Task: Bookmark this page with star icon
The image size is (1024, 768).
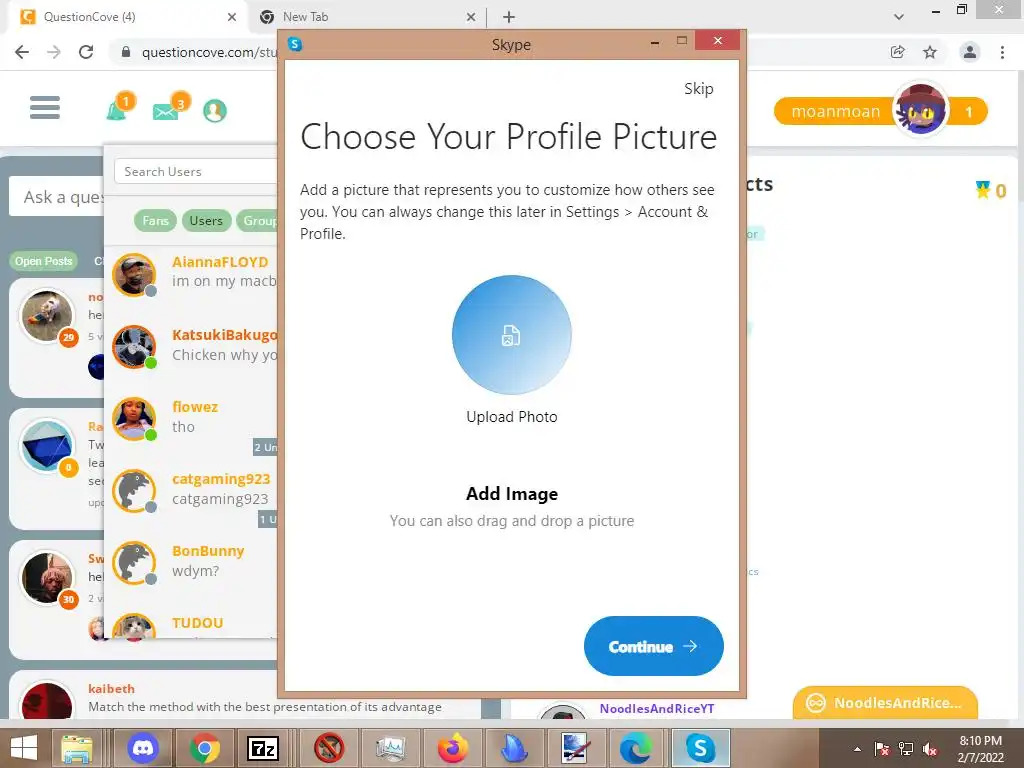Action: pyautogui.click(x=930, y=52)
